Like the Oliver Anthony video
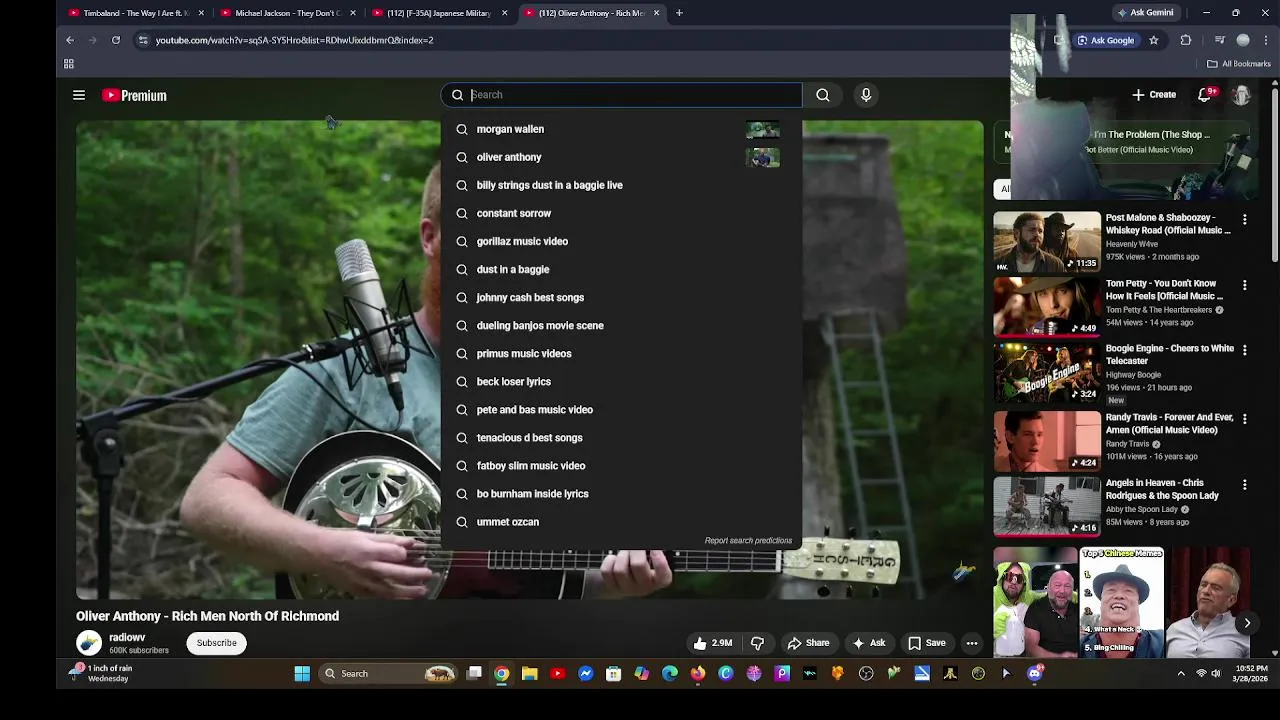 coord(713,643)
